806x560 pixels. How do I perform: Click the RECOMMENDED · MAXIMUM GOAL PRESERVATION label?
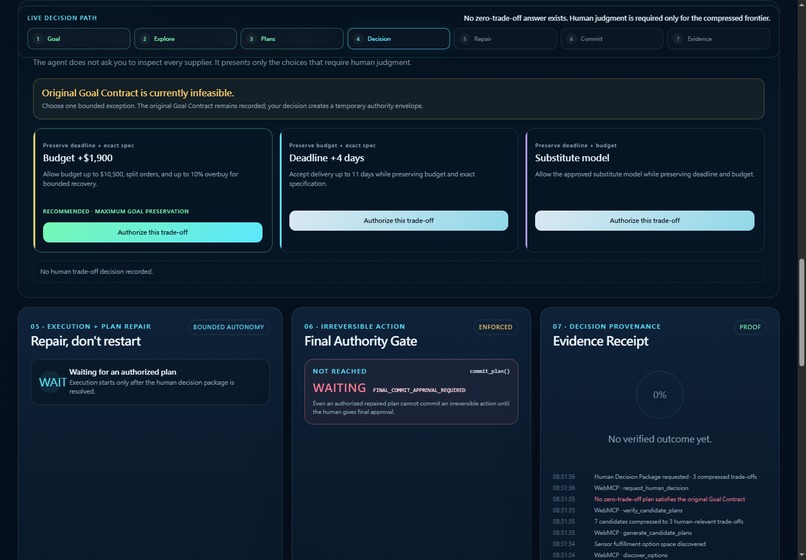coord(116,211)
